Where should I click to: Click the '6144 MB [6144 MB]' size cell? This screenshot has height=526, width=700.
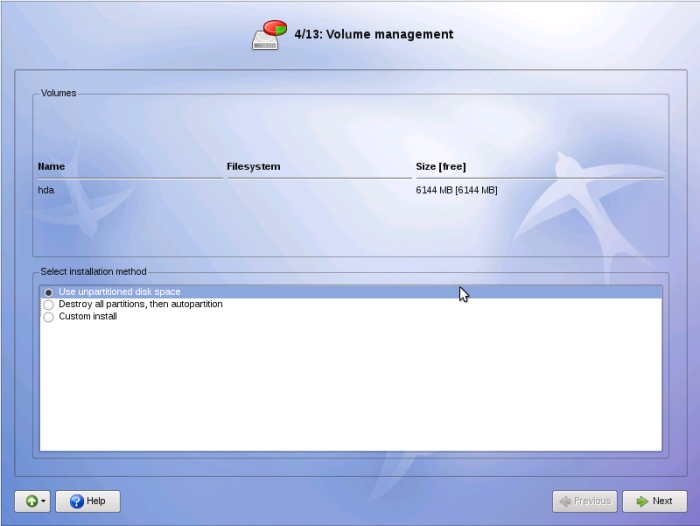coord(456,190)
